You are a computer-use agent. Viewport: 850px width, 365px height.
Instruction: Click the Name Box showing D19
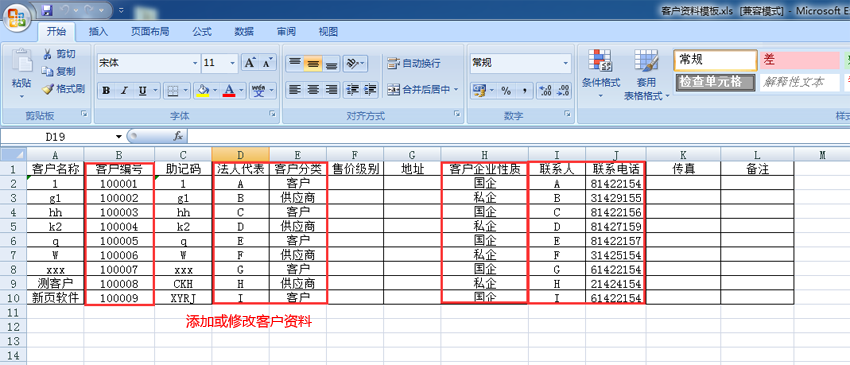[x=62, y=136]
